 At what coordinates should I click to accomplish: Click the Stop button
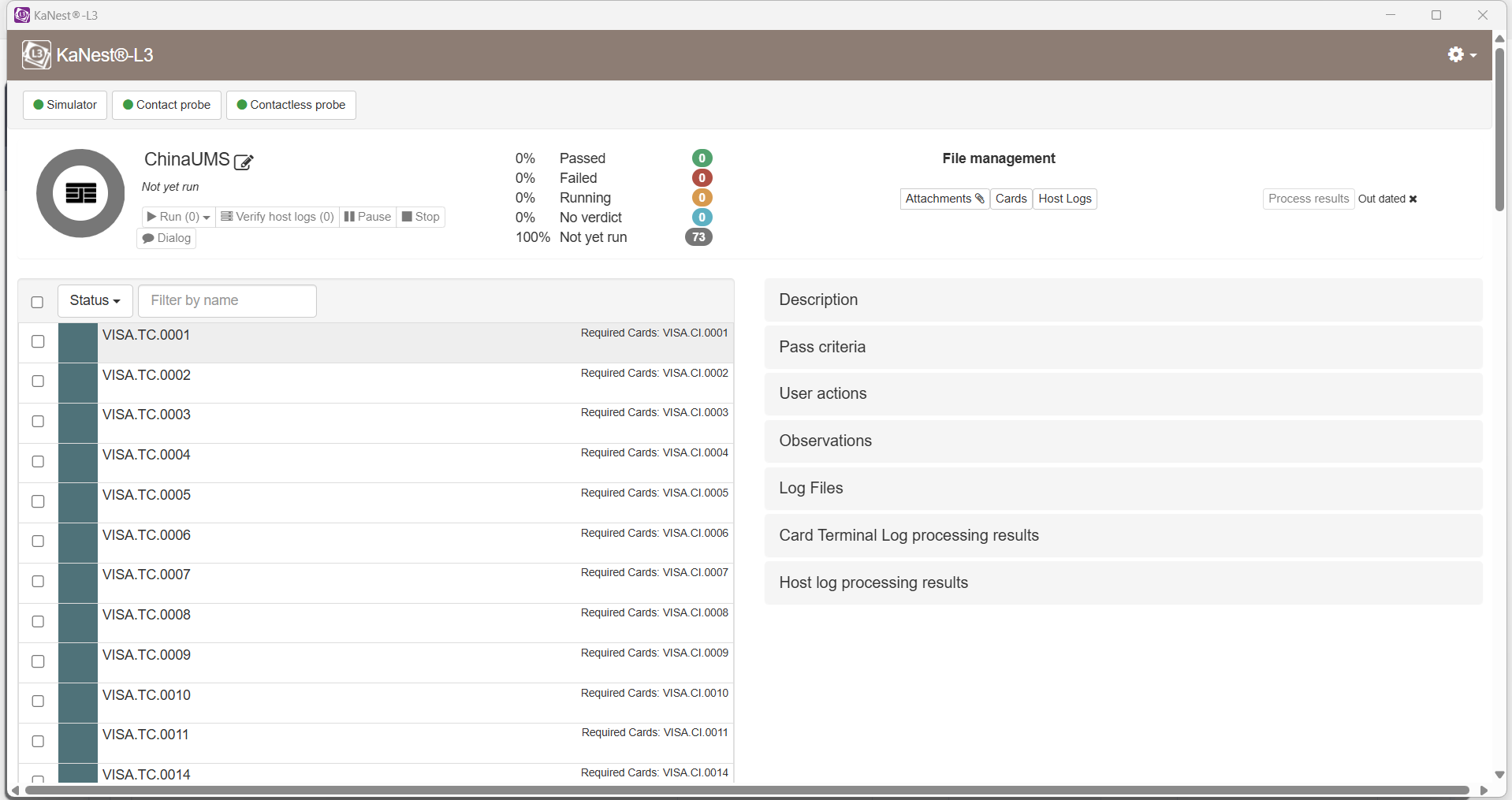pos(420,217)
